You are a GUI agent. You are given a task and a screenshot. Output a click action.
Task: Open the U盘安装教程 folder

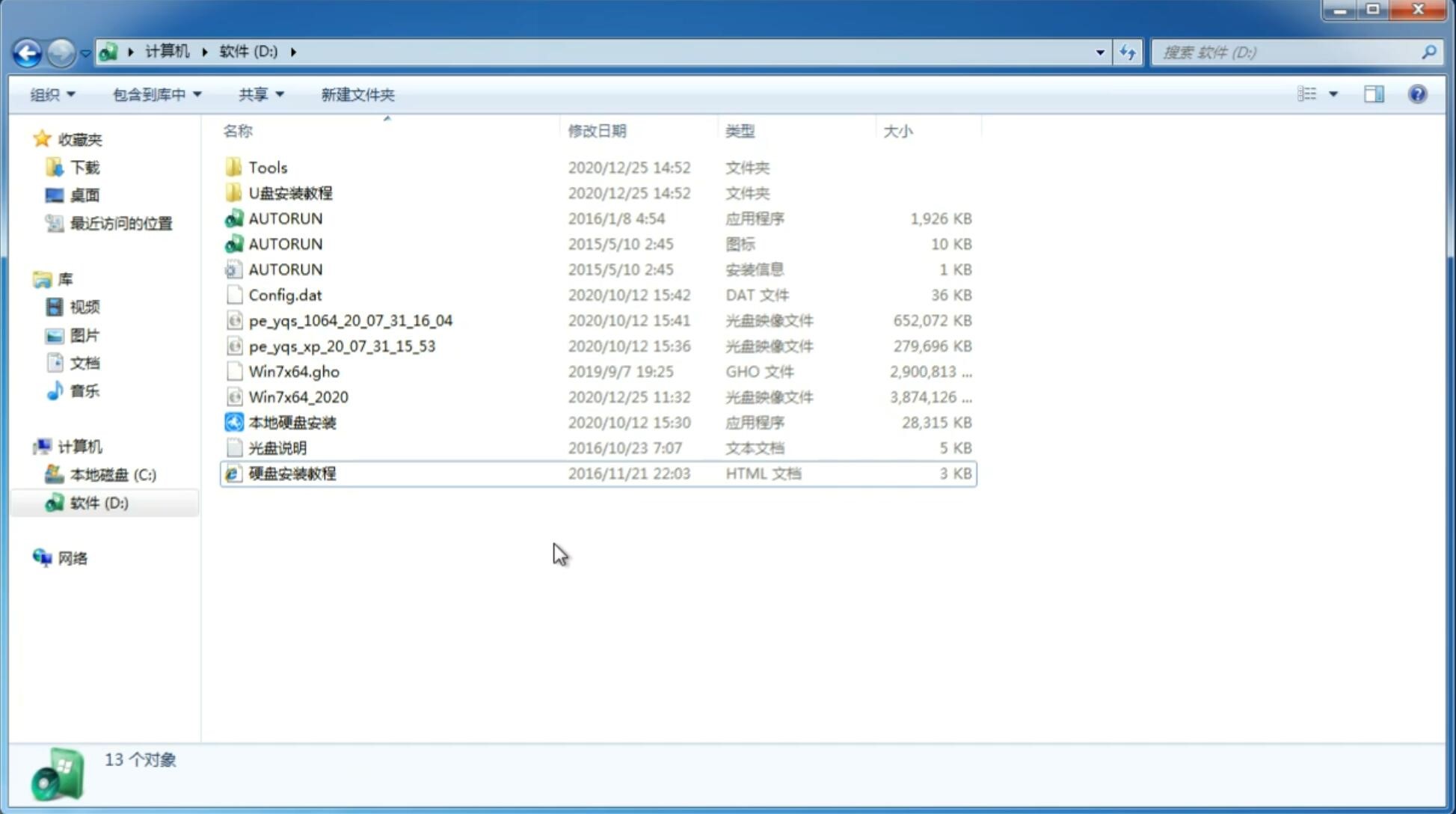coord(290,193)
